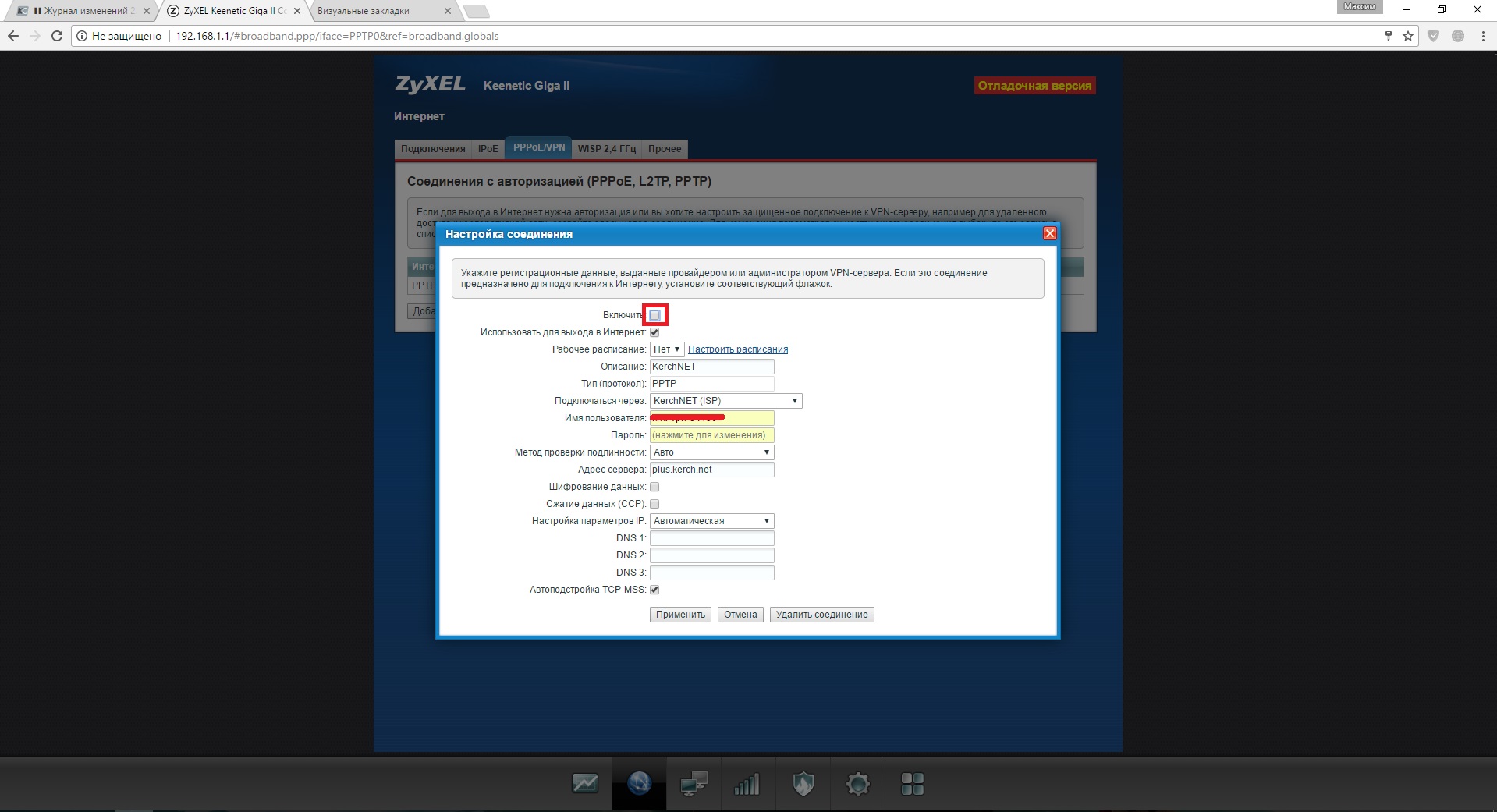Go back in browser history

[x=13, y=36]
